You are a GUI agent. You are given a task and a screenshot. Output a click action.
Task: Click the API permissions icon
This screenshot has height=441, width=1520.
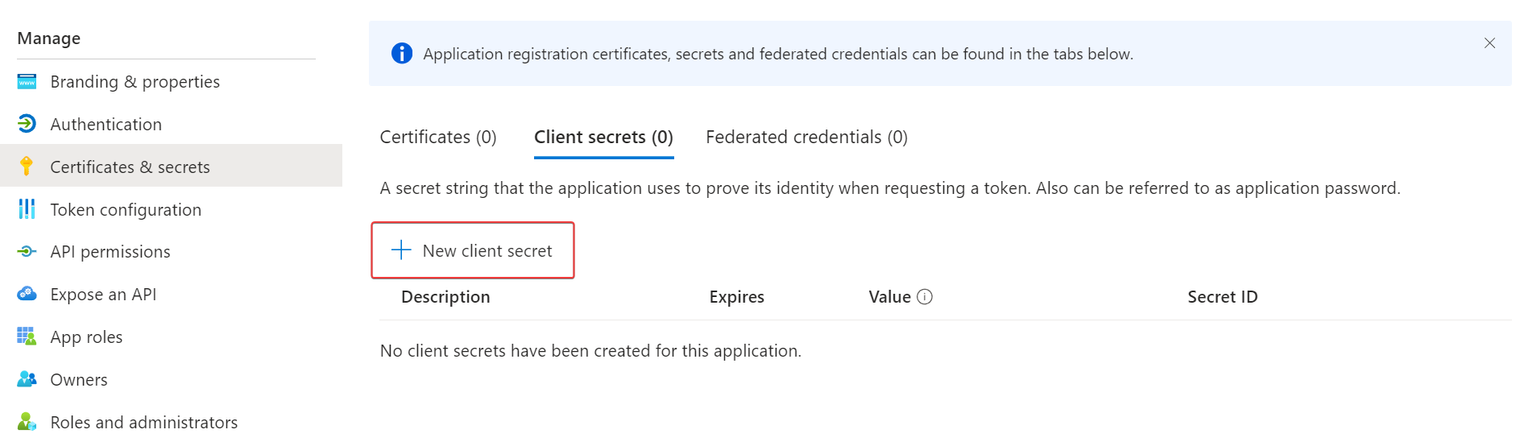27,252
